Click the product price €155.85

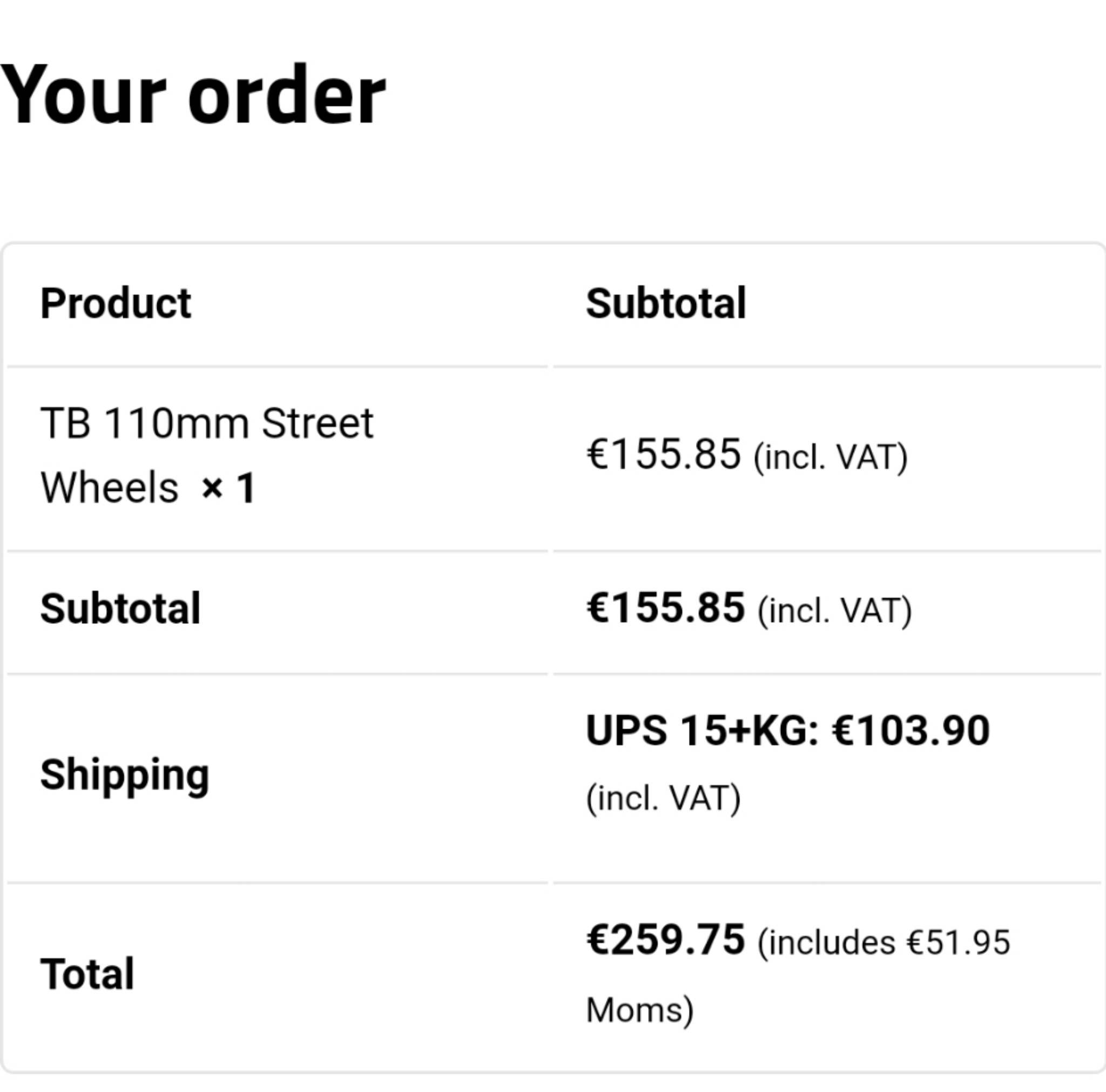point(664,454)
